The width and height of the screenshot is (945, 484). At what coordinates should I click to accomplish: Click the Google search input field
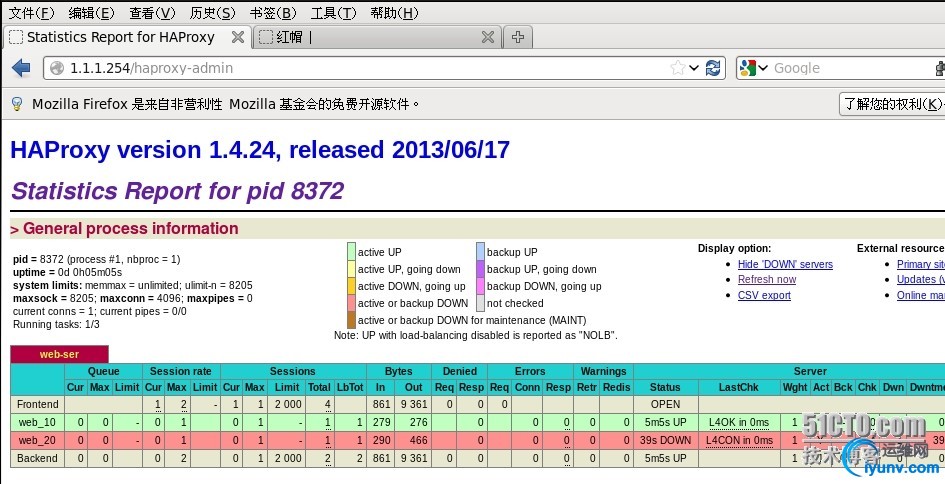click(853, 68)
